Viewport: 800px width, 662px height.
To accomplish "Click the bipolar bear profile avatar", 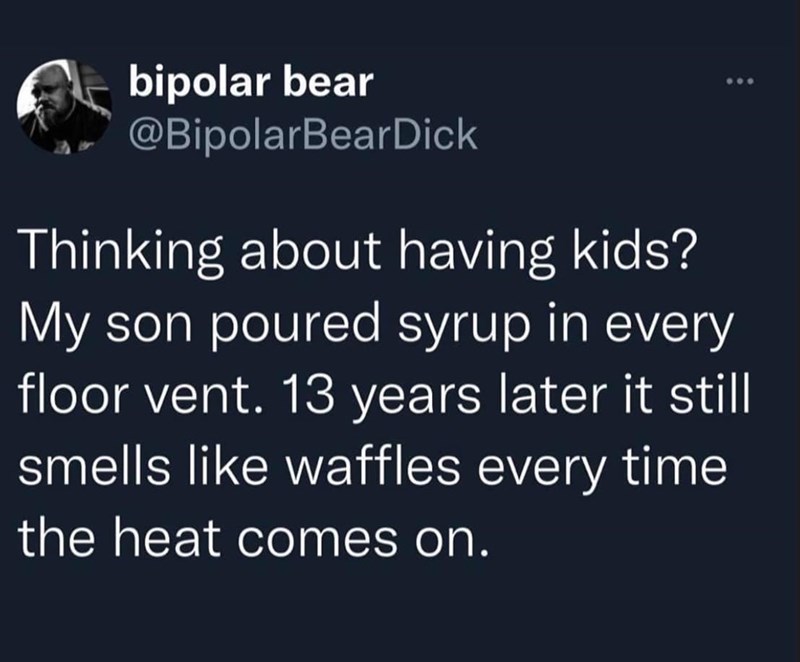I will pyautogui.click(x=65, y=108).
